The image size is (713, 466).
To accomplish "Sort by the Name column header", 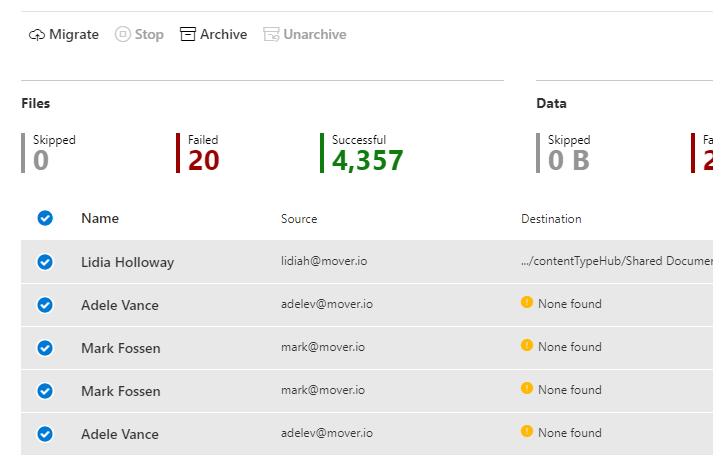I will [x=100, y=218].
